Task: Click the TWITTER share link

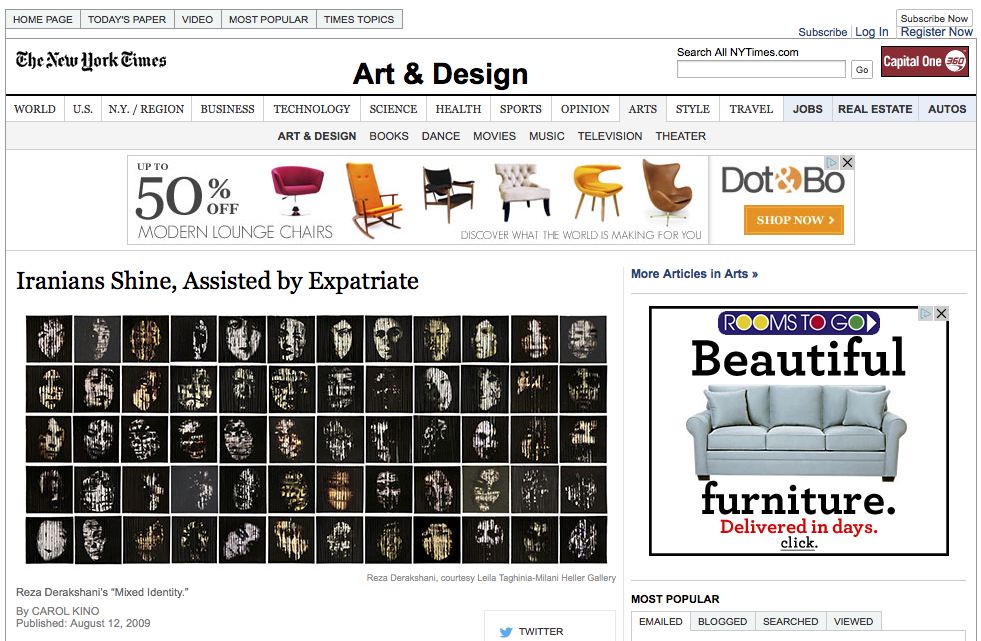Action: click(541, 632)
